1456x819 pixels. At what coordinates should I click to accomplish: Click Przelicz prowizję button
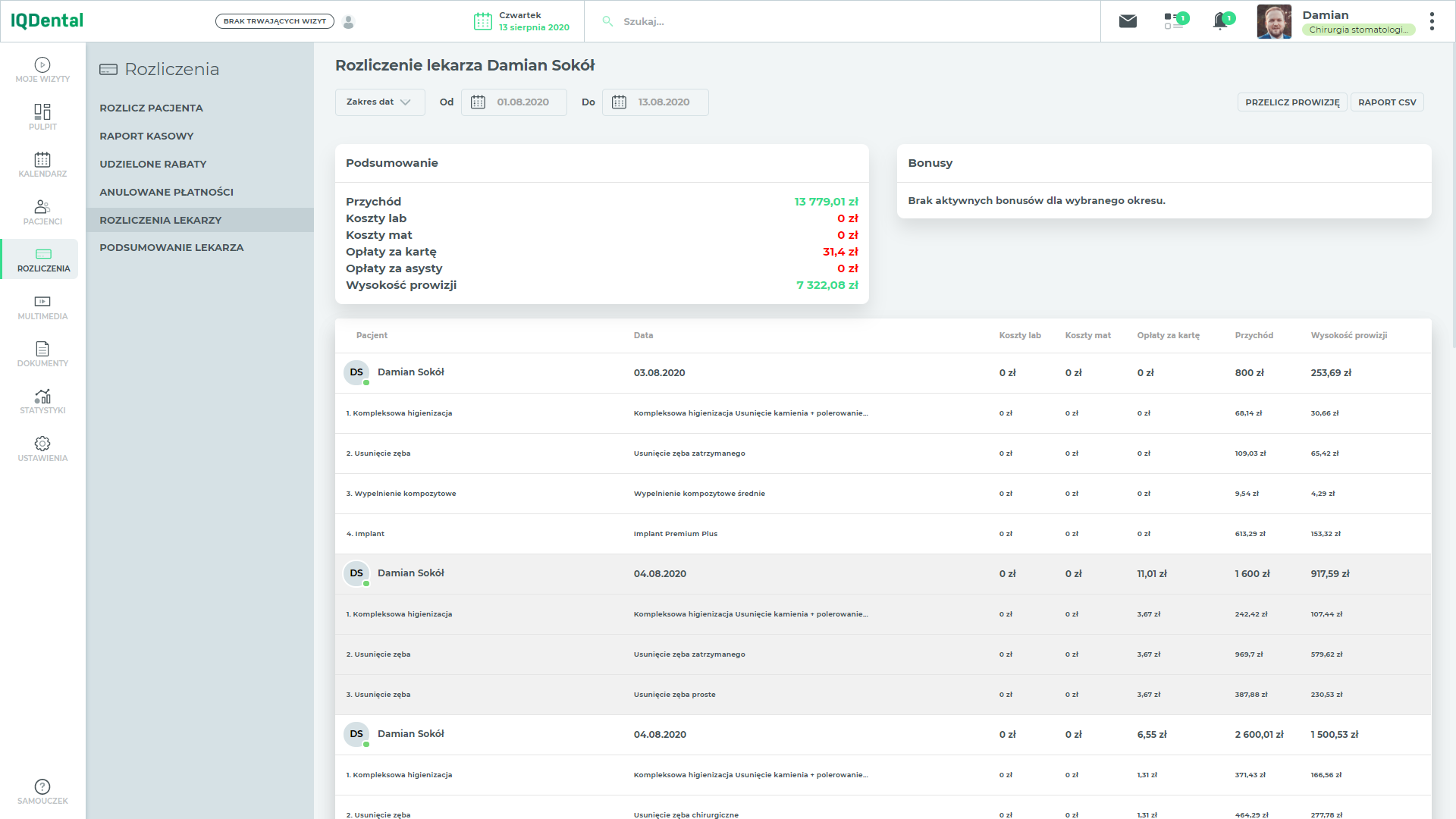1292,102
